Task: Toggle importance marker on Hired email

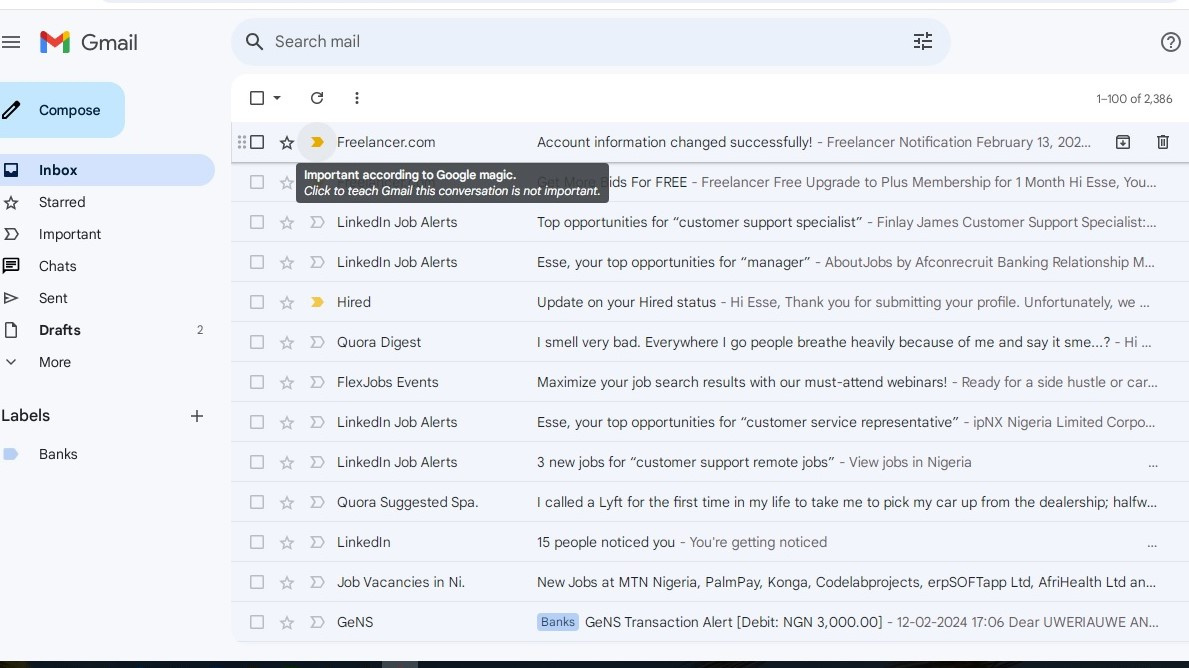Action: click(x=317, y=302)
